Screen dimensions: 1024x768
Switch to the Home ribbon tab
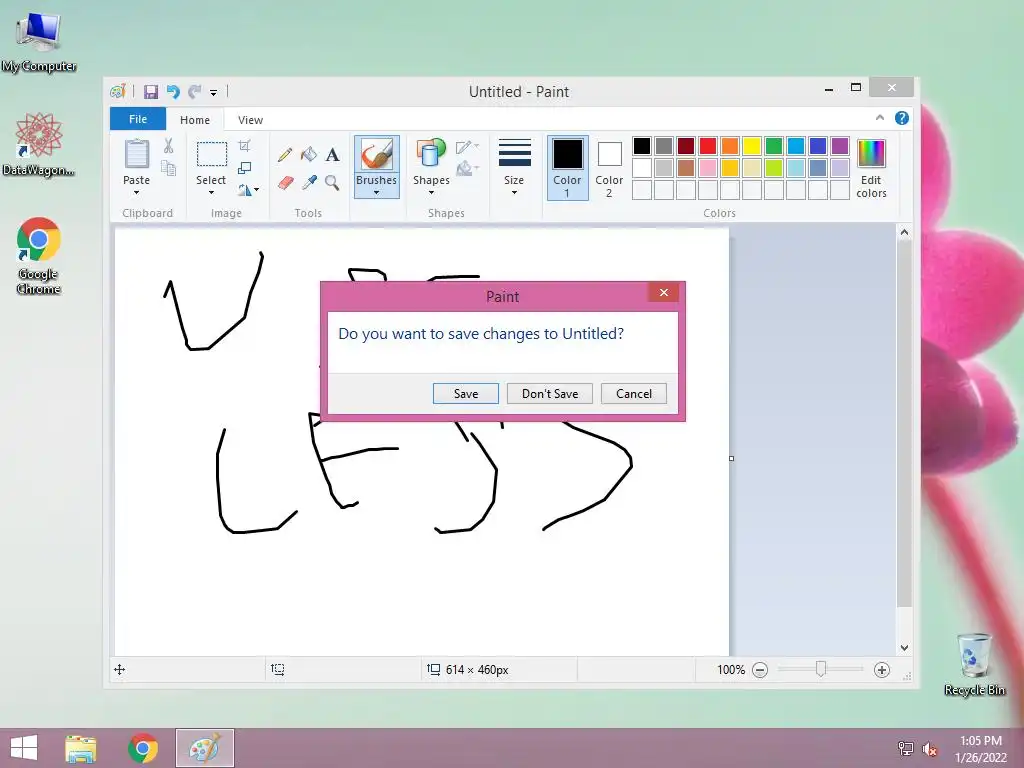point(195,120)
